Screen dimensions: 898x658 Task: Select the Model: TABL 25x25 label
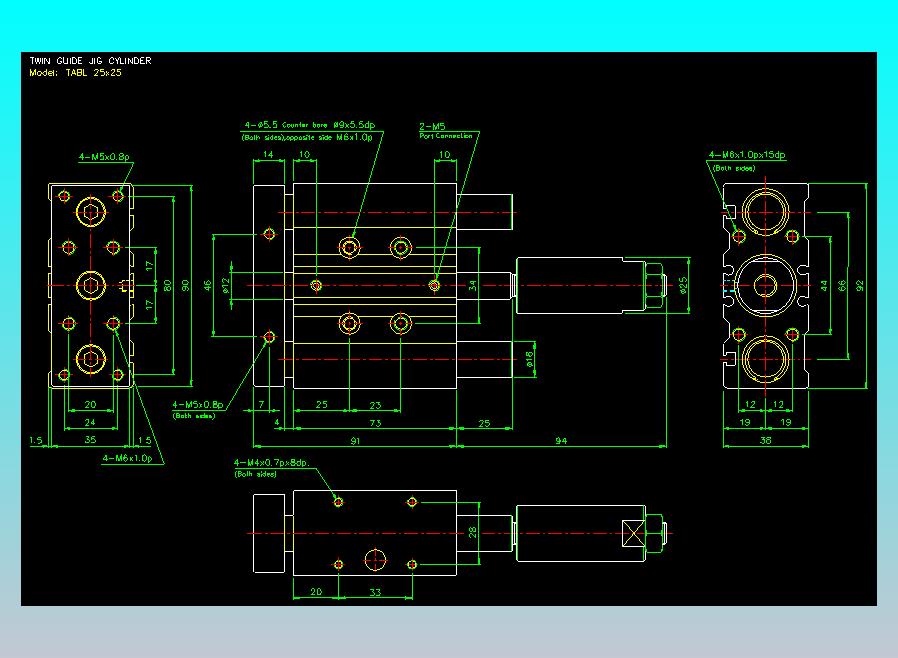coord(75,73)
